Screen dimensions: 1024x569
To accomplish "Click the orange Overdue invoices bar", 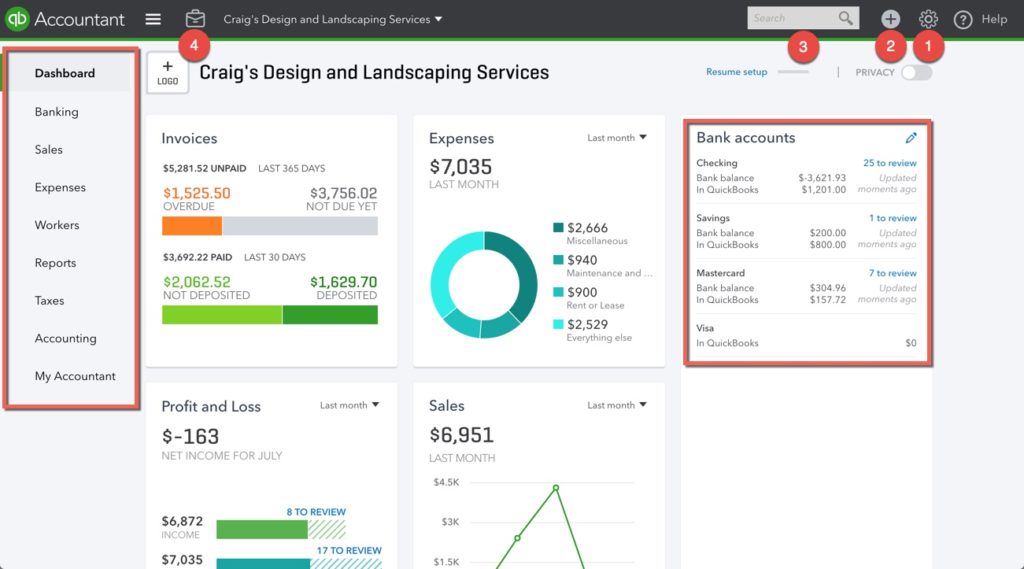I will [x=192, y=226].
